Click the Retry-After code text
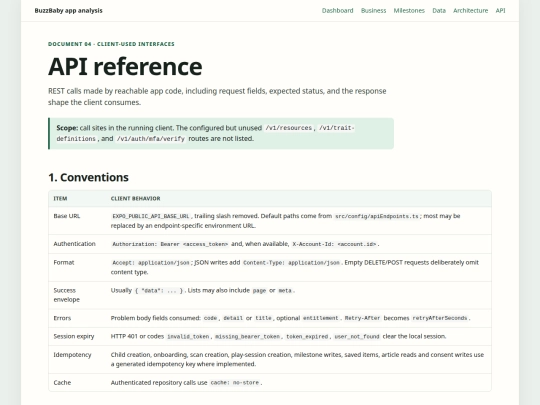The height and width of the screenshot is (405, 540). (x=362, y=318)
